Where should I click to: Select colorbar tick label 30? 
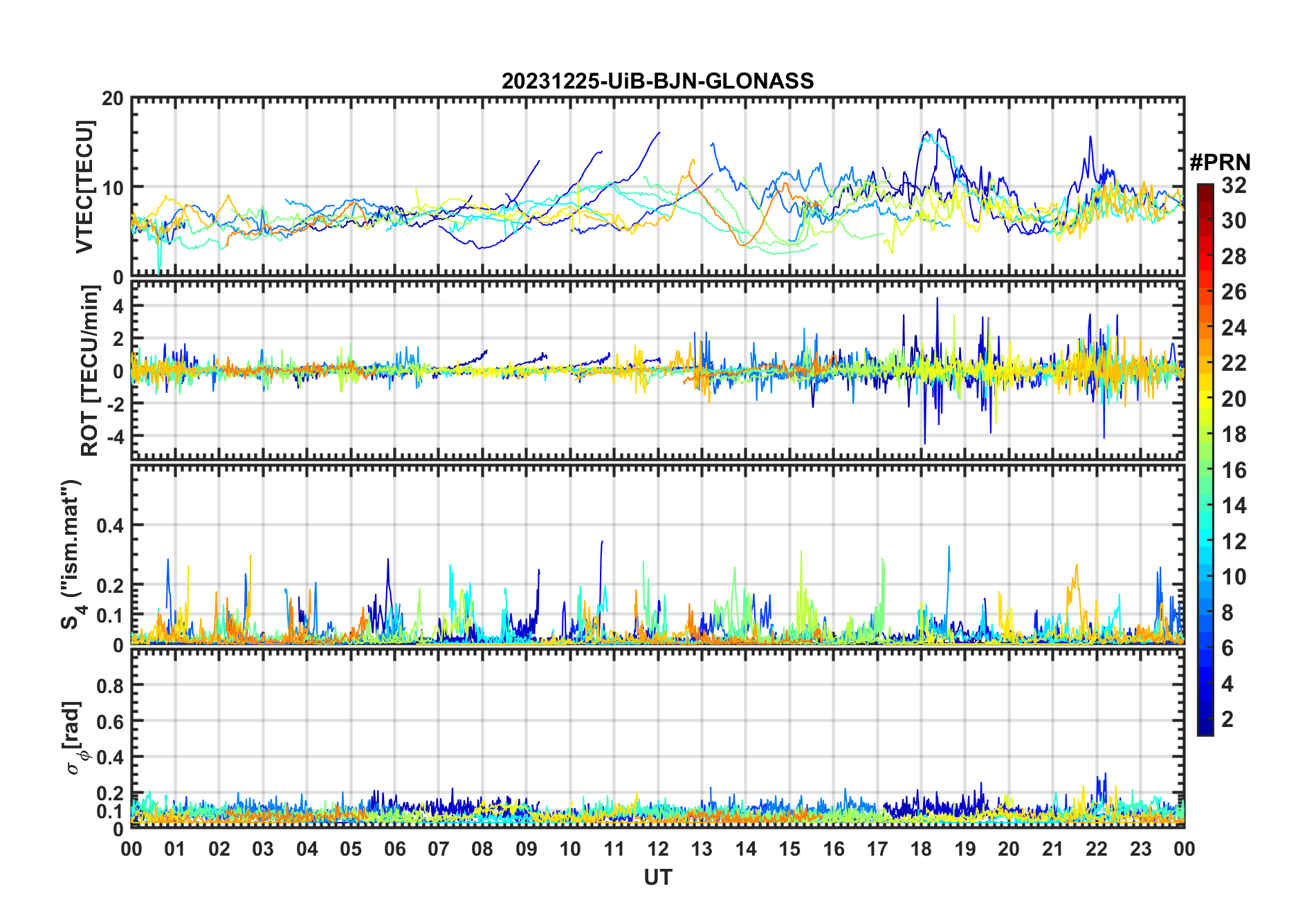(1234, 221)
